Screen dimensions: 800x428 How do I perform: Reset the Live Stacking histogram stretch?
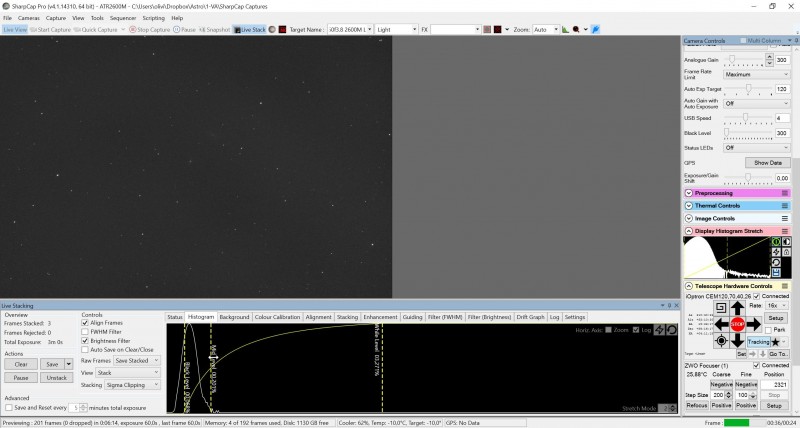[671, 330]
